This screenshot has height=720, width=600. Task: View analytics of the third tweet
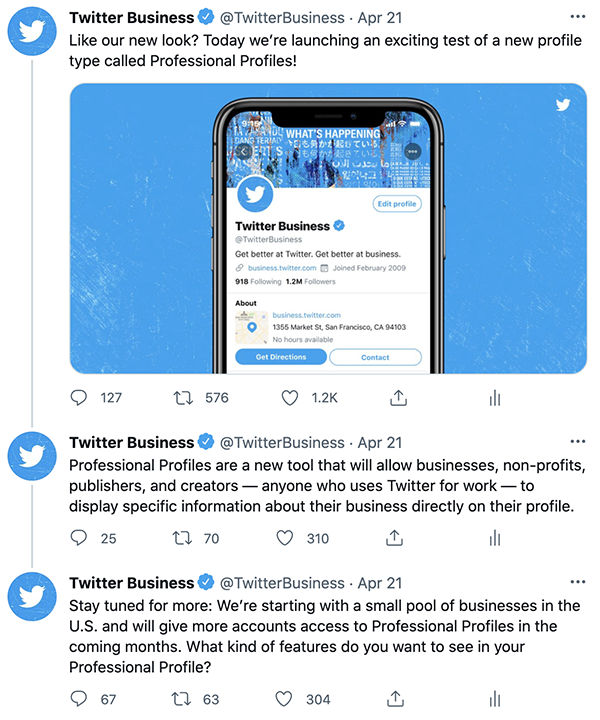[x=494, y=698]
